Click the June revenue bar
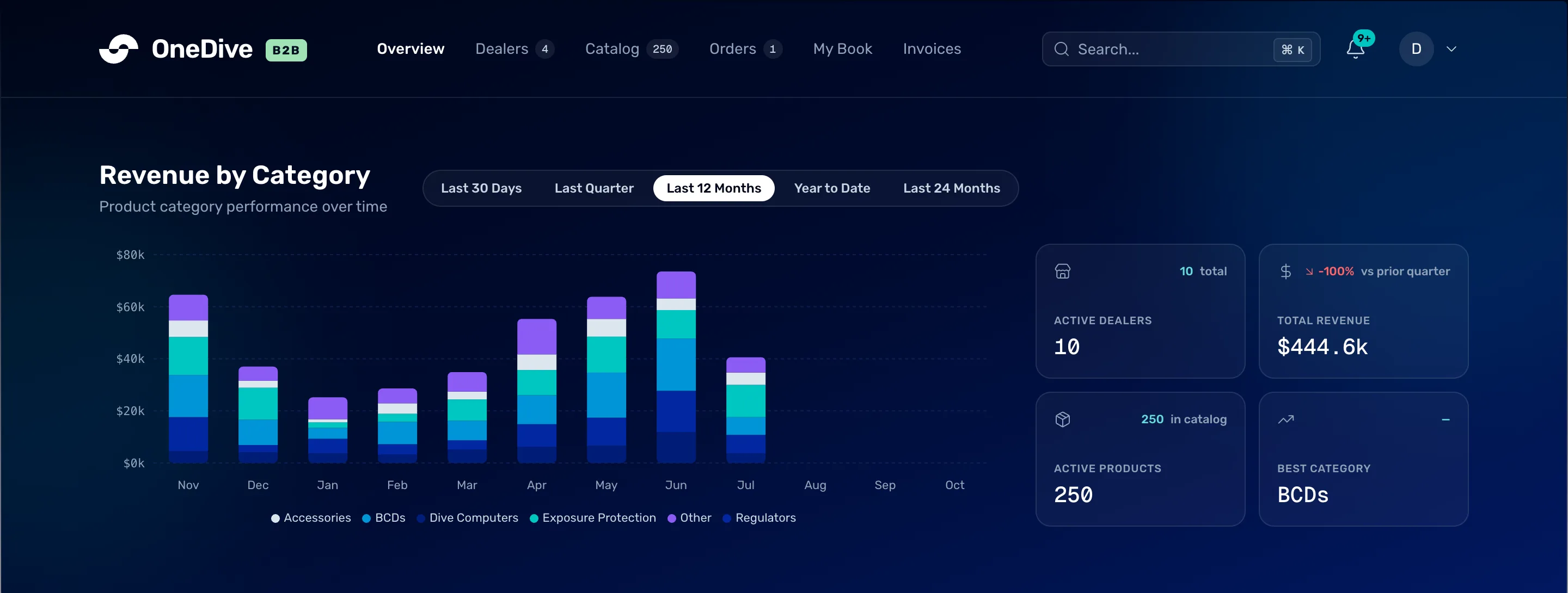 [676, 367]
